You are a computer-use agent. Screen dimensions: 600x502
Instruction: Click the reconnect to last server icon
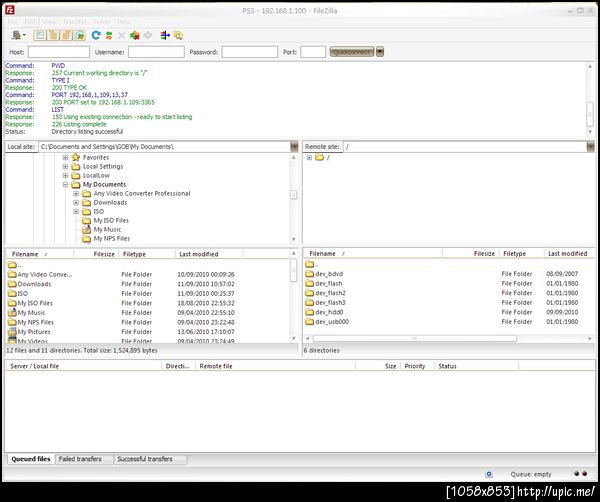pos(148,35)
